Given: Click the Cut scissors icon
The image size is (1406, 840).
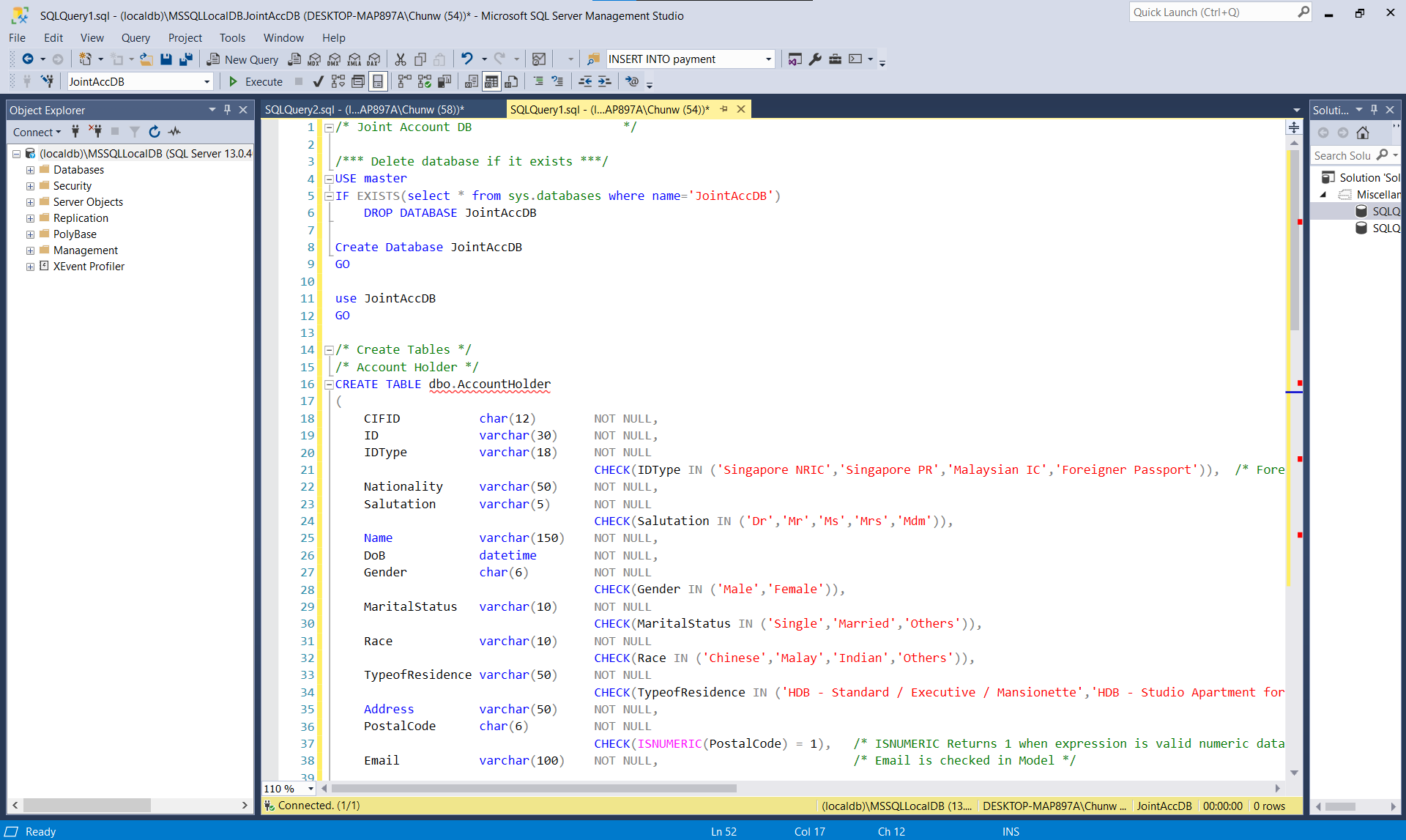Looking at the screenshot, I should [x=401, y=59].
